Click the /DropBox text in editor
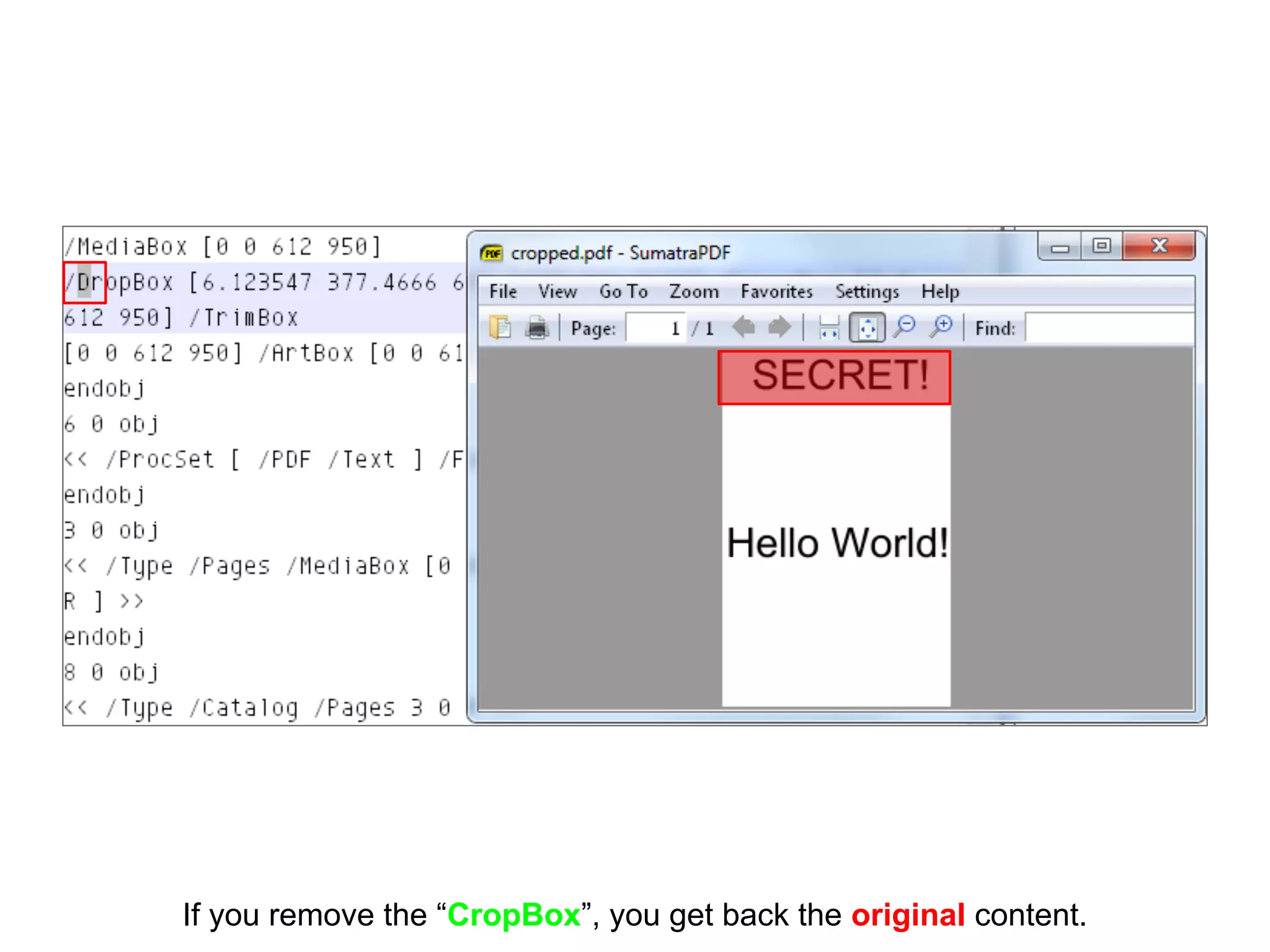The image size is (1270, 952). (x=119, y=283)
